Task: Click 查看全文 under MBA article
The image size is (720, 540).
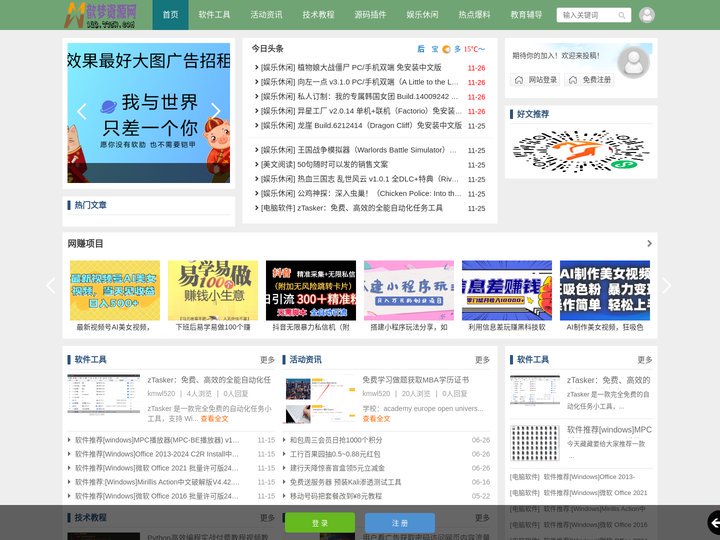Action: [x=376, y=419]
